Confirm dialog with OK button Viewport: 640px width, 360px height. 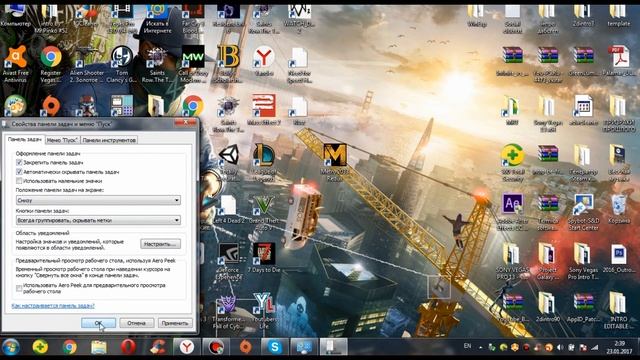coord(98,323)
